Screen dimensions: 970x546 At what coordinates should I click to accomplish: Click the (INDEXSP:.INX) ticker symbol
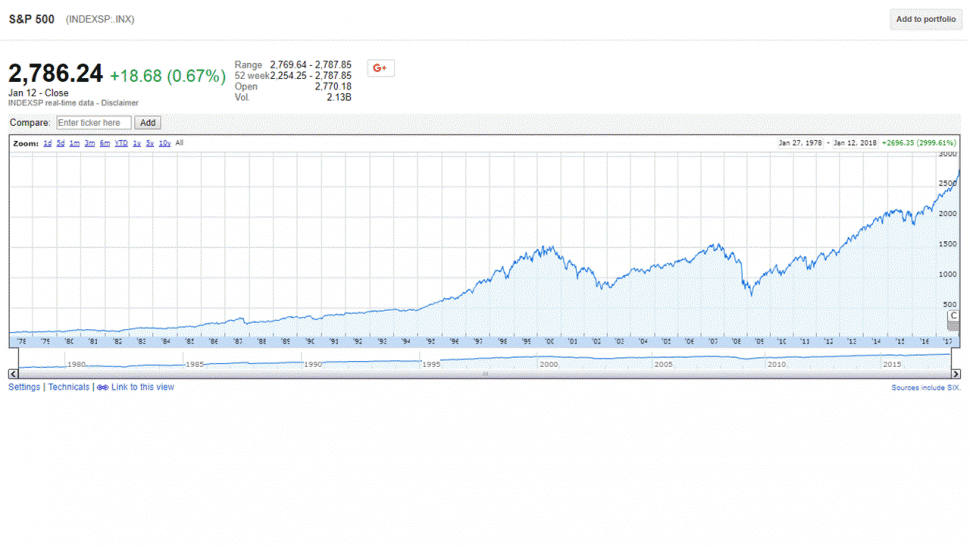click(100, 19)
